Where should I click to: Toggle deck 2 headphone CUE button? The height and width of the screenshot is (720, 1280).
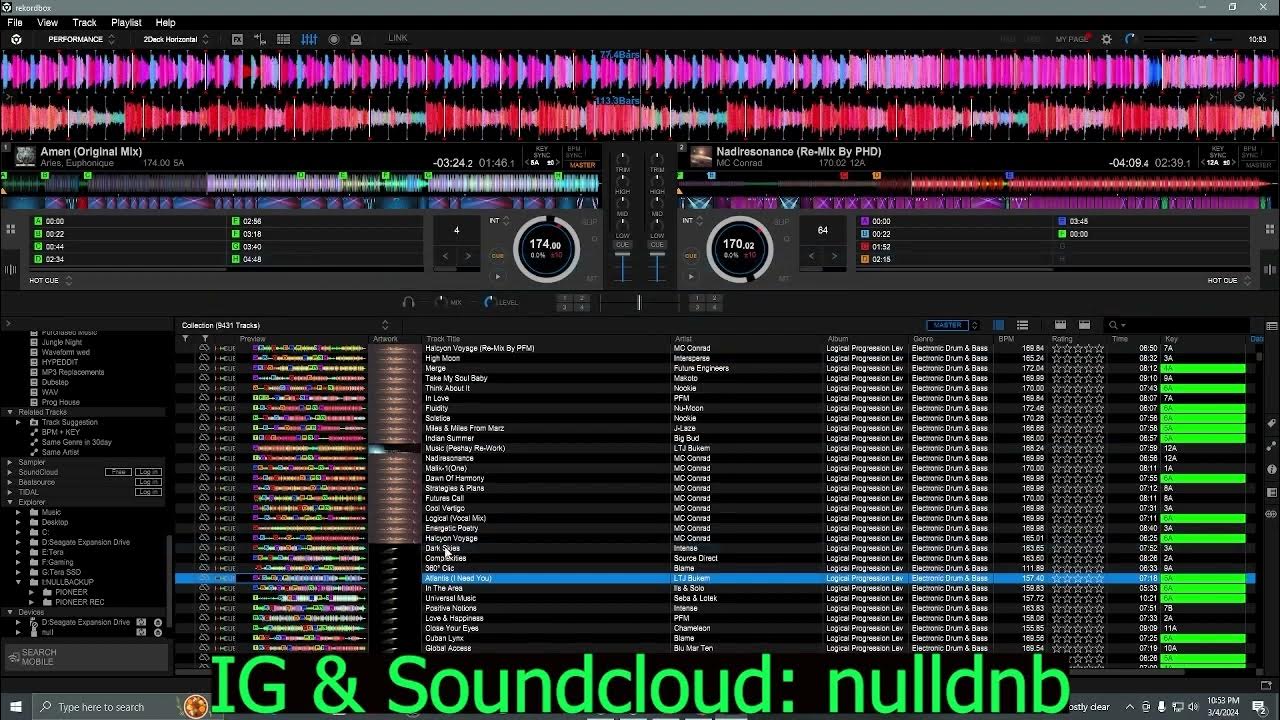(x=656, y=244)
